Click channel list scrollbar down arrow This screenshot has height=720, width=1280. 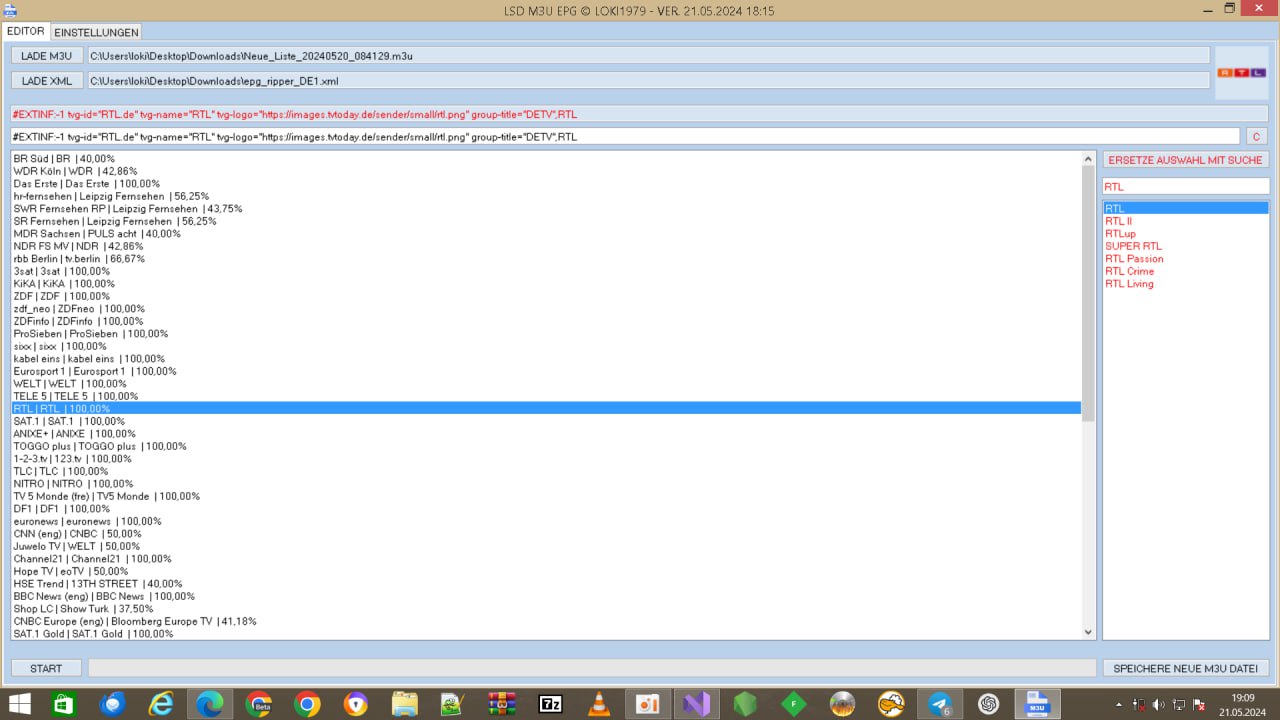(1089, 632)
